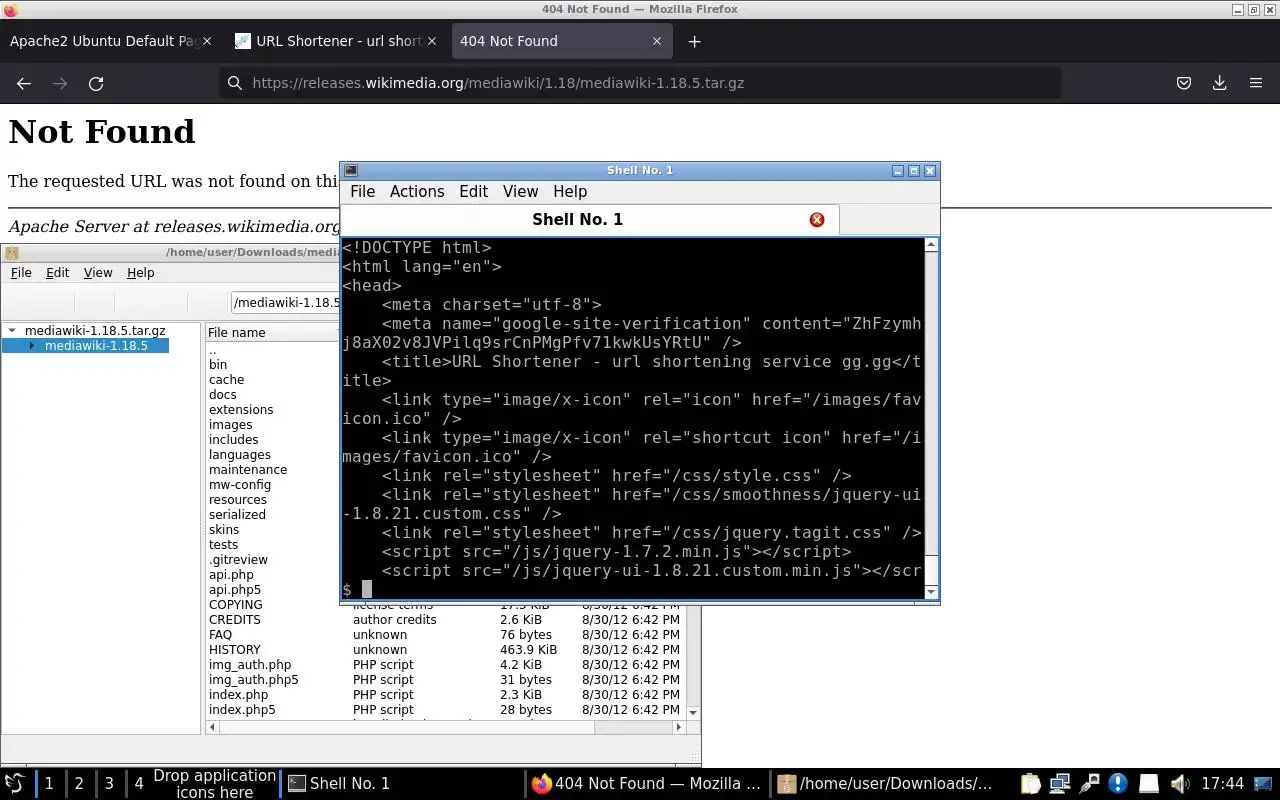
Task: Select the docs folder
Action: click(x=223, y=395)
